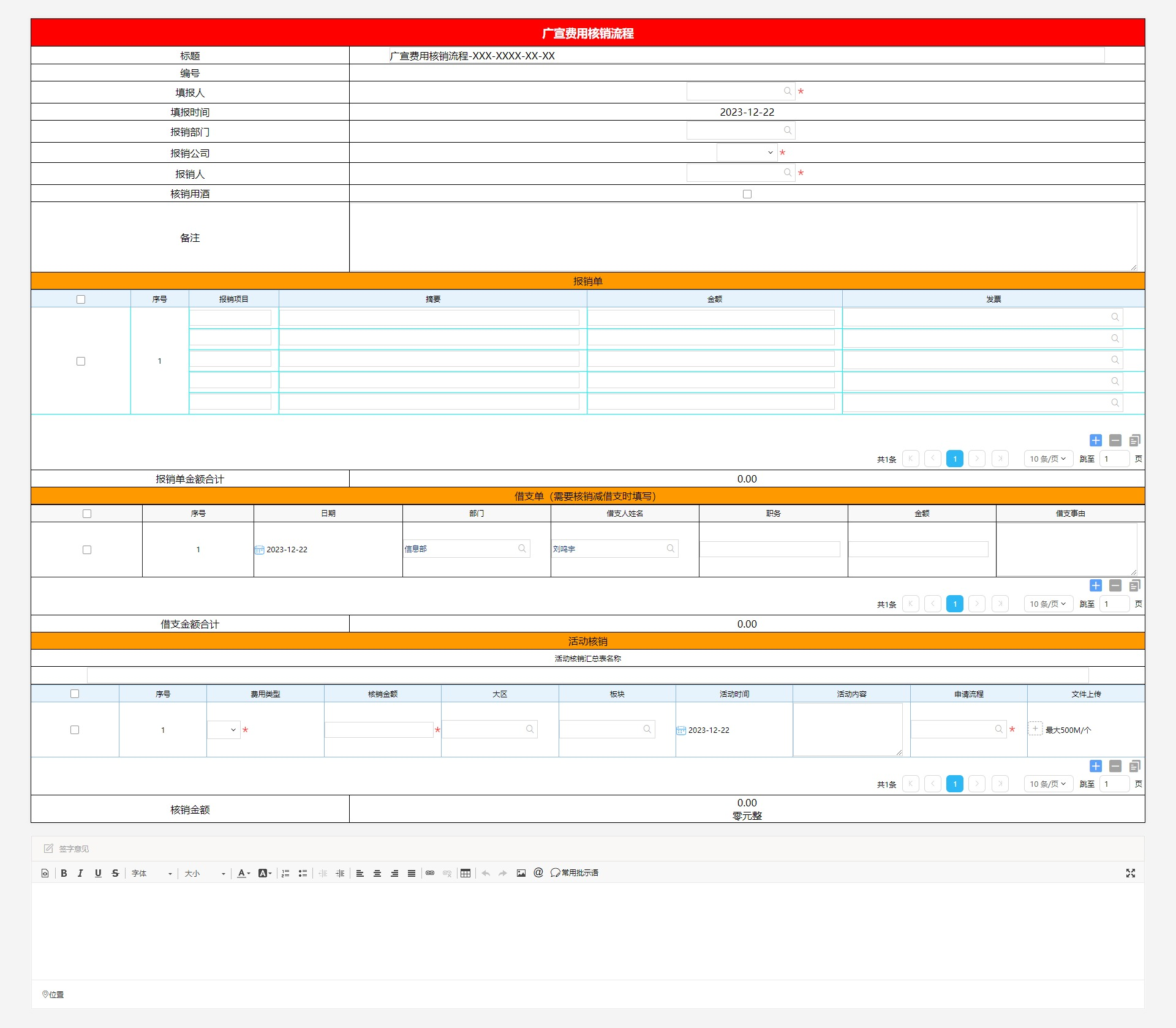1176x1028 pixels.
Task: Add a row to the 报销单 table
Action: [x=1096, y=440]
